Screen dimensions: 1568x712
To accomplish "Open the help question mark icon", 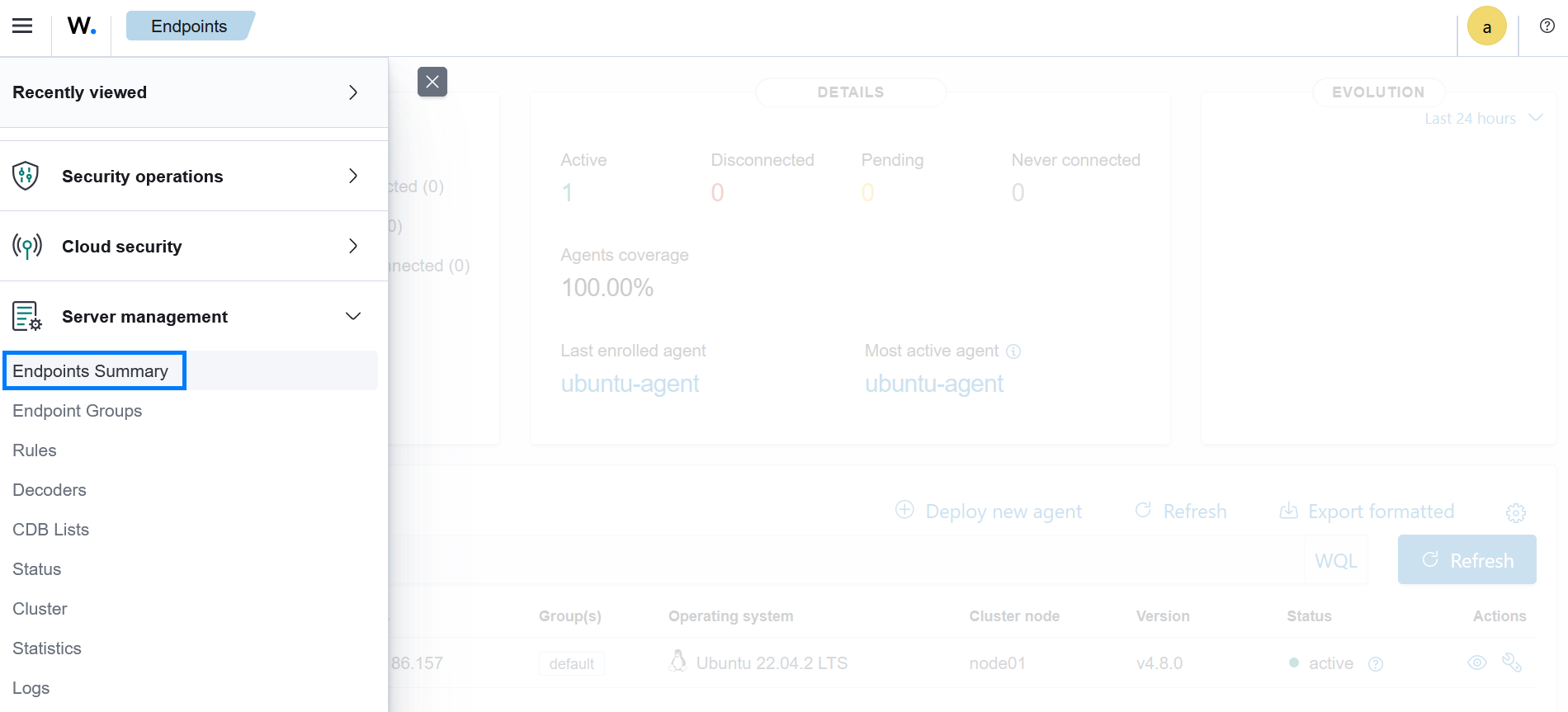I will pos(1547,26).
